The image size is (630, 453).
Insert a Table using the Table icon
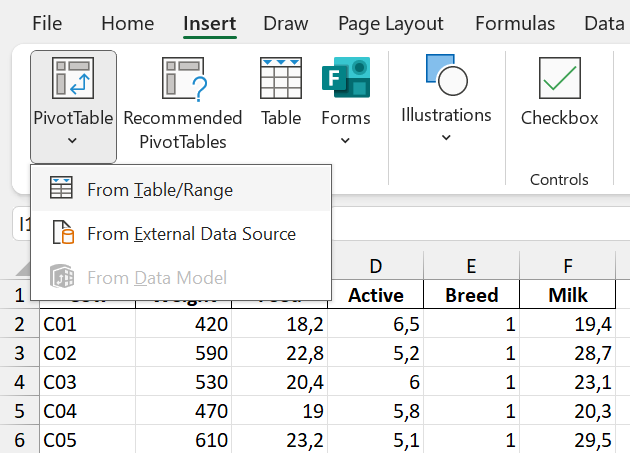click(x=281, y=79)
